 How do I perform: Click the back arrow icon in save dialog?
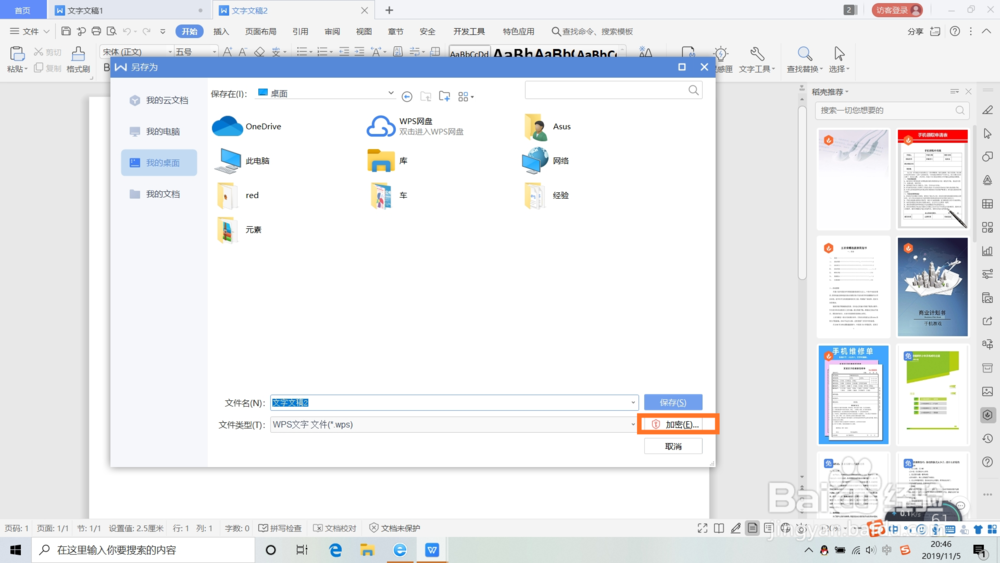click(407, 96)
